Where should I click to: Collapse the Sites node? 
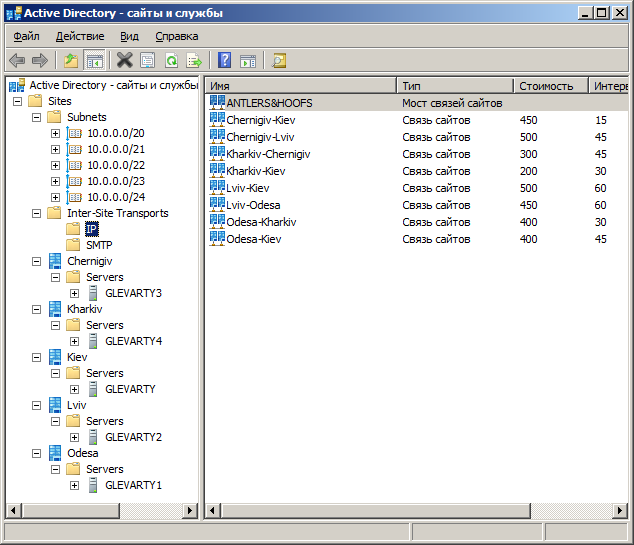[x=17, y=101]
